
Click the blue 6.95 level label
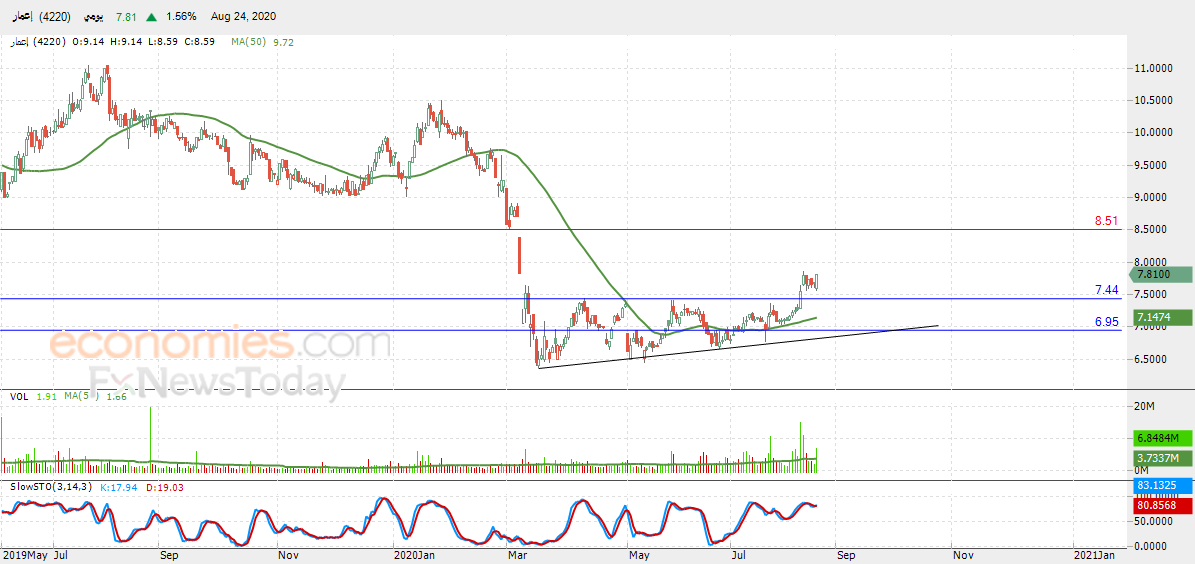[x=1106, y=322]
